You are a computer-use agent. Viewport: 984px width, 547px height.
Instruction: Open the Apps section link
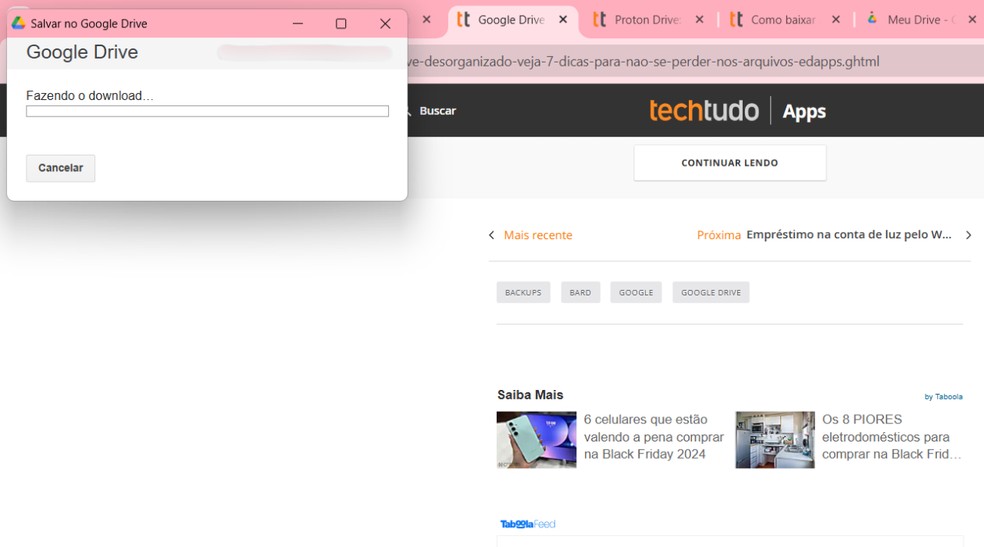(804, 112)
